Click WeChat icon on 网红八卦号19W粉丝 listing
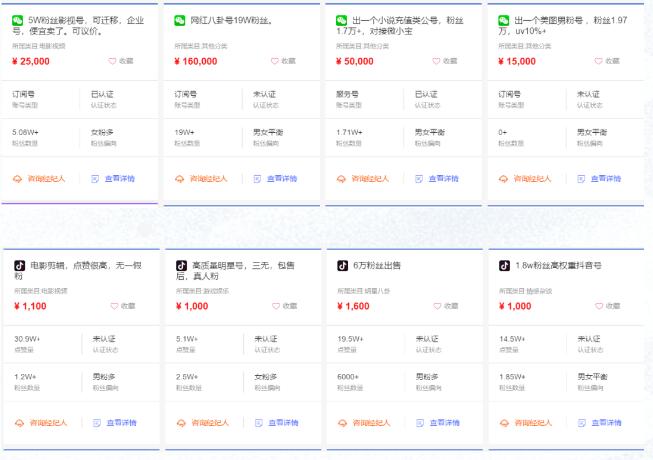Screen dimensions: 653x460 [x=181, y=20]
